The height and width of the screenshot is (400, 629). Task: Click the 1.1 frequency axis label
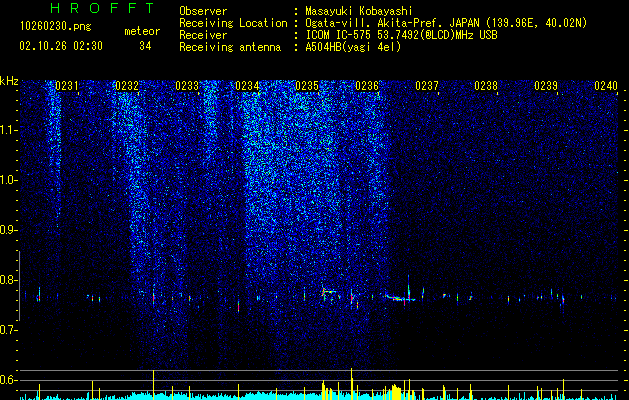pos(8,130)
